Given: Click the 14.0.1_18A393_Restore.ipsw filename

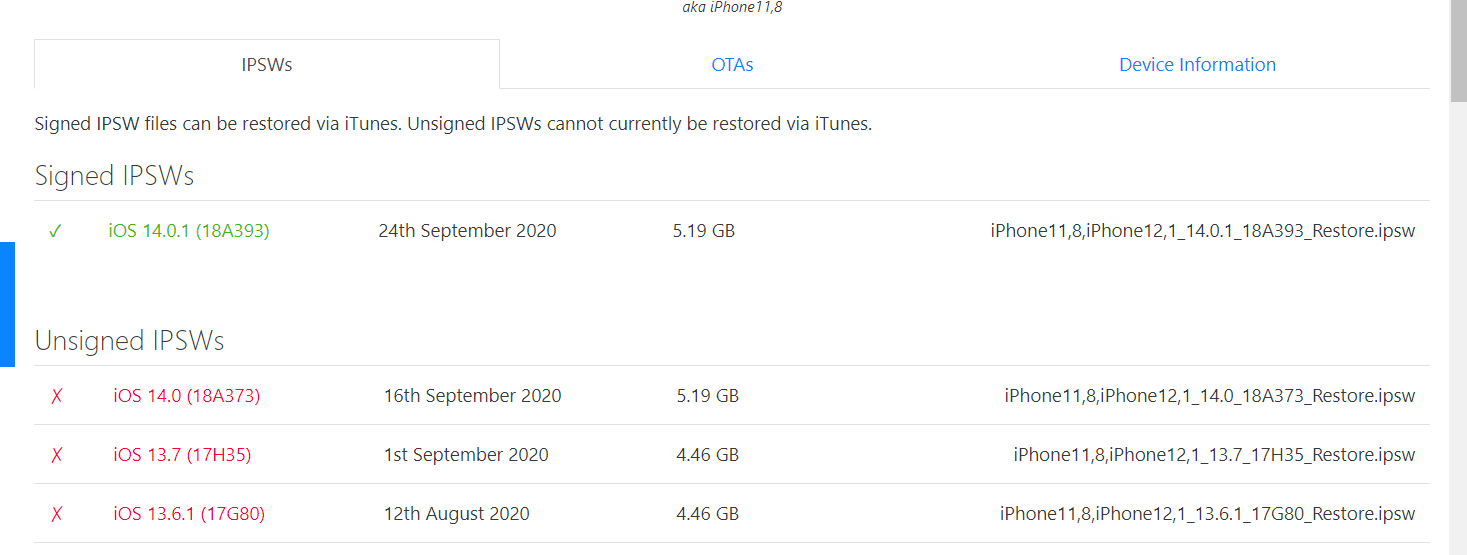Looking at the screenshot, I should (x=1203, y=231).
